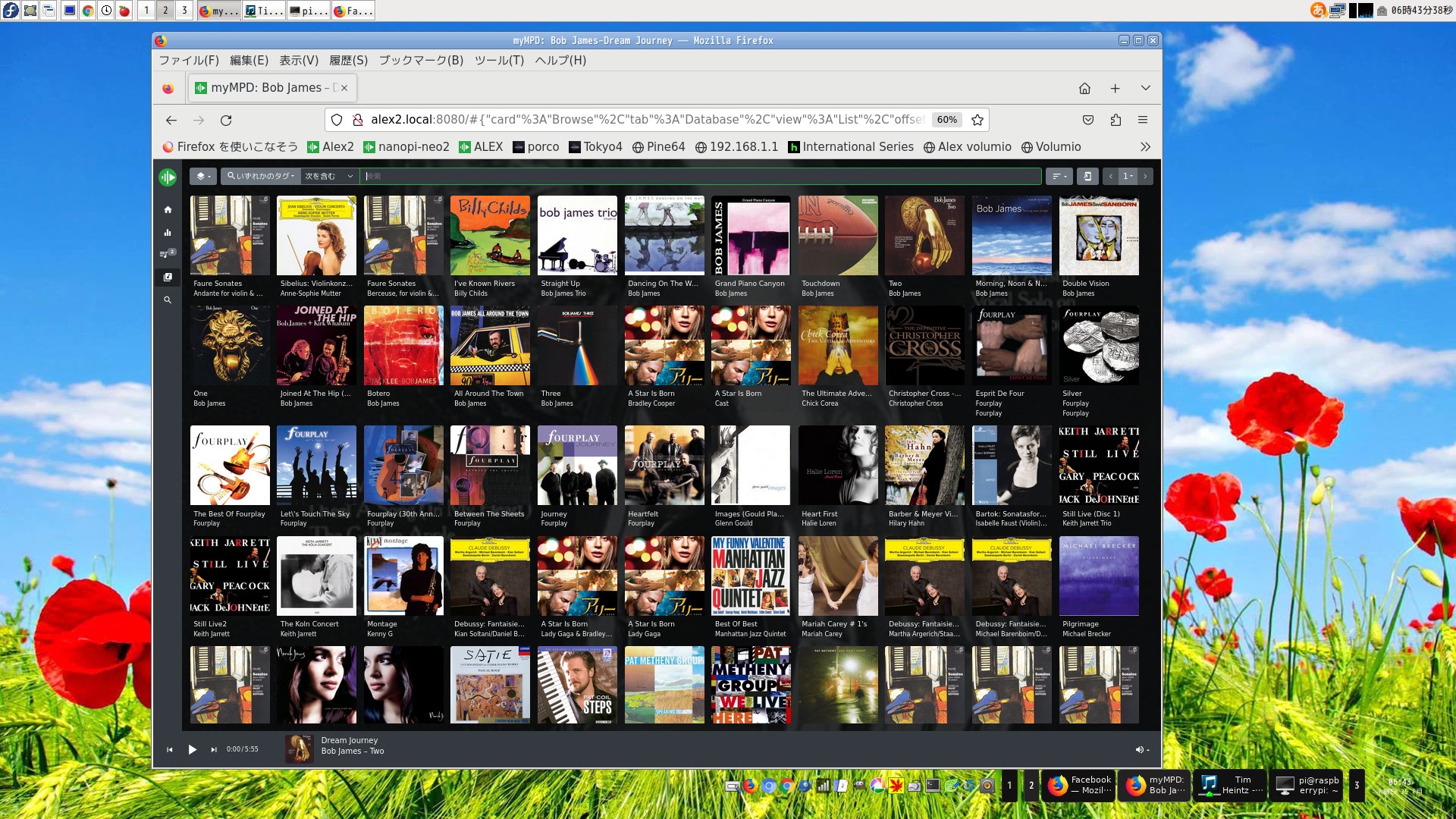Screen dimensions: 1456x819
Task: Open Firefox extensions puzzle icon
Action: click(x=1116, y=120)
